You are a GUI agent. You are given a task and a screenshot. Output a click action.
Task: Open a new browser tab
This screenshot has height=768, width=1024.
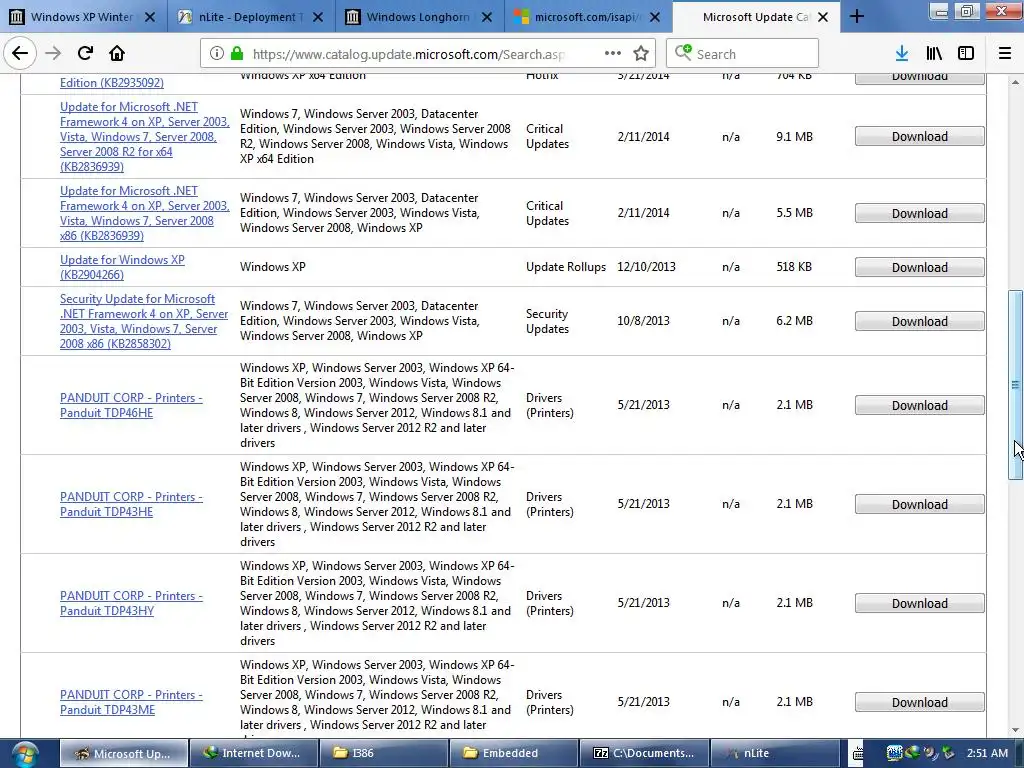[857, 17]
